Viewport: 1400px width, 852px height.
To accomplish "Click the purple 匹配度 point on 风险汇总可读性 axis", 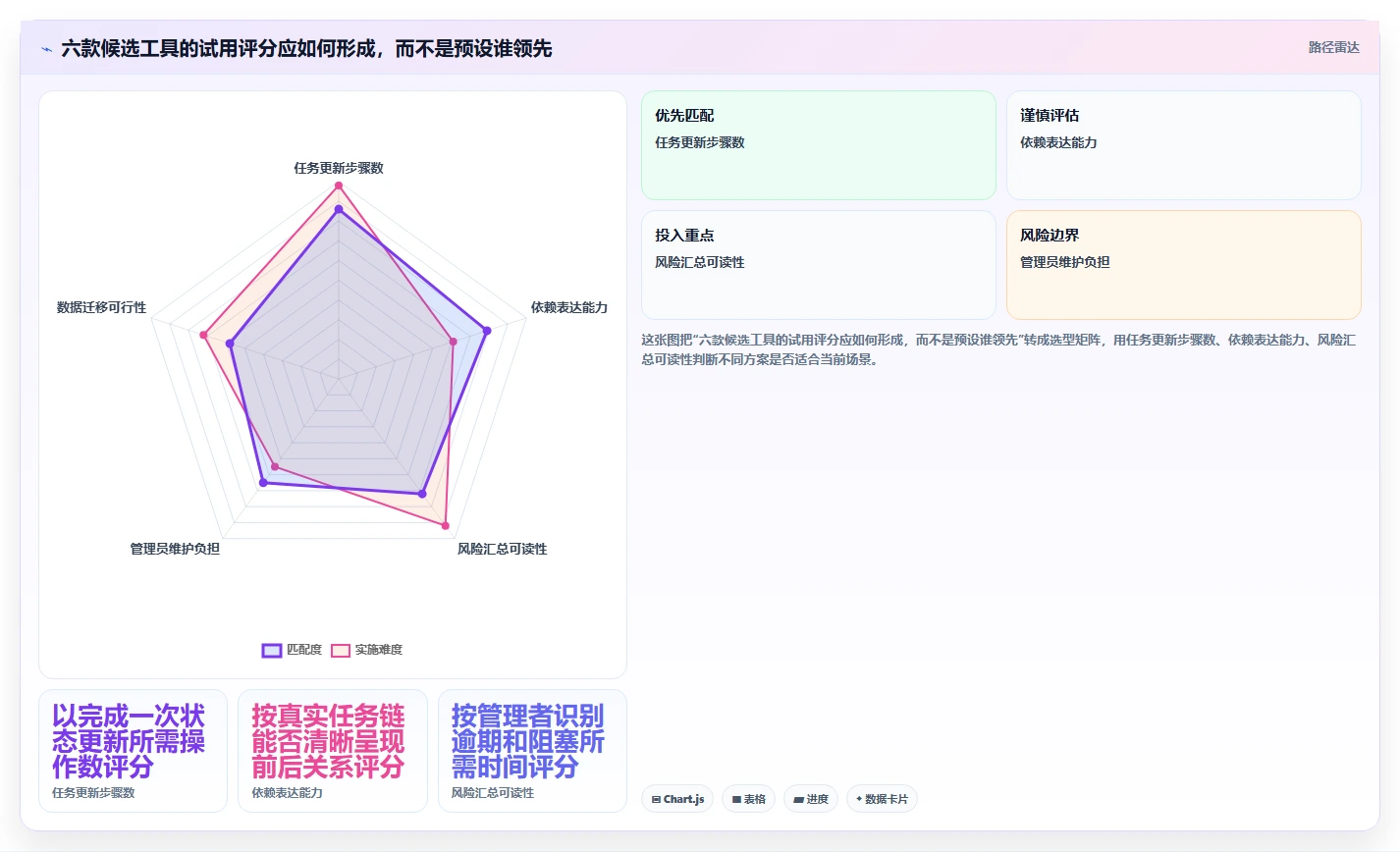I will pyautogui.click(x=422, y=494).
